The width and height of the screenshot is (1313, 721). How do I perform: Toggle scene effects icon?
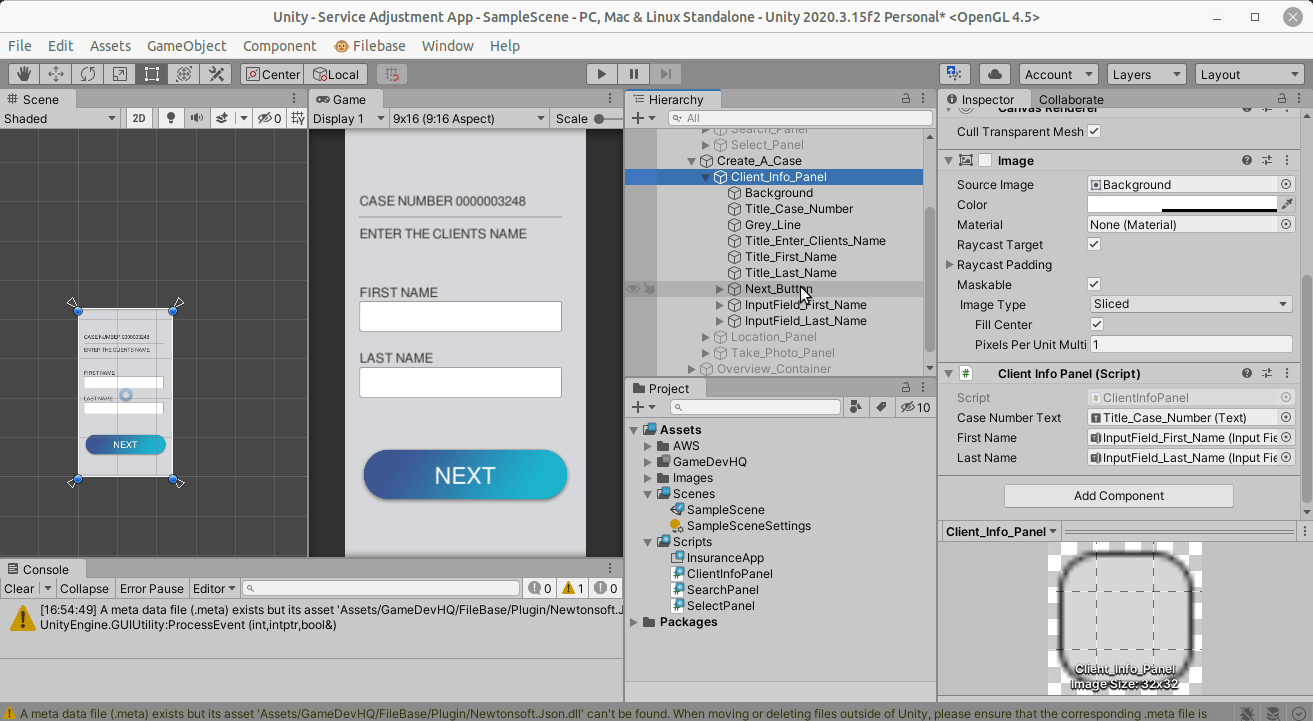click(x=222, y=118)
